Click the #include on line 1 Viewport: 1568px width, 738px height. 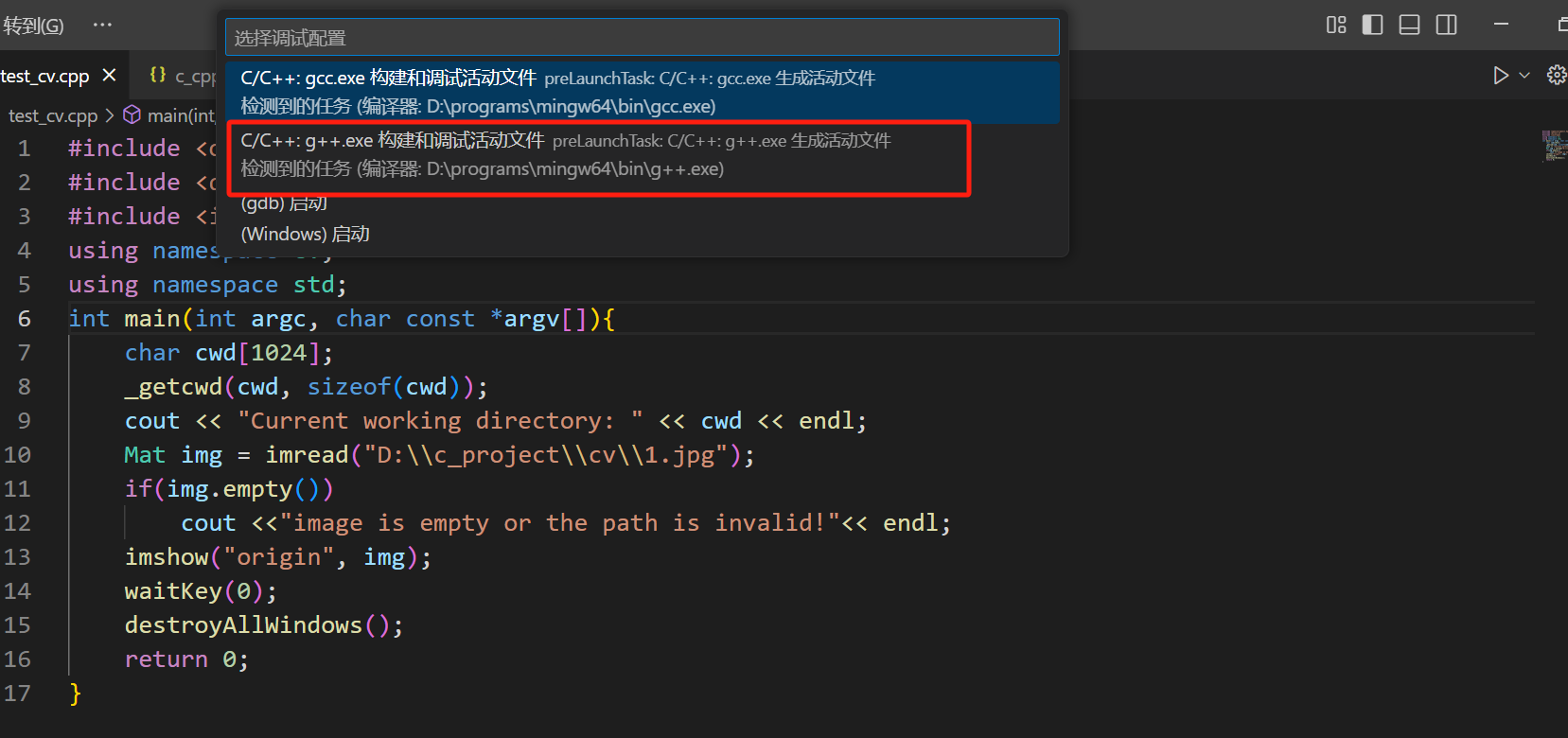pos(124,149)
